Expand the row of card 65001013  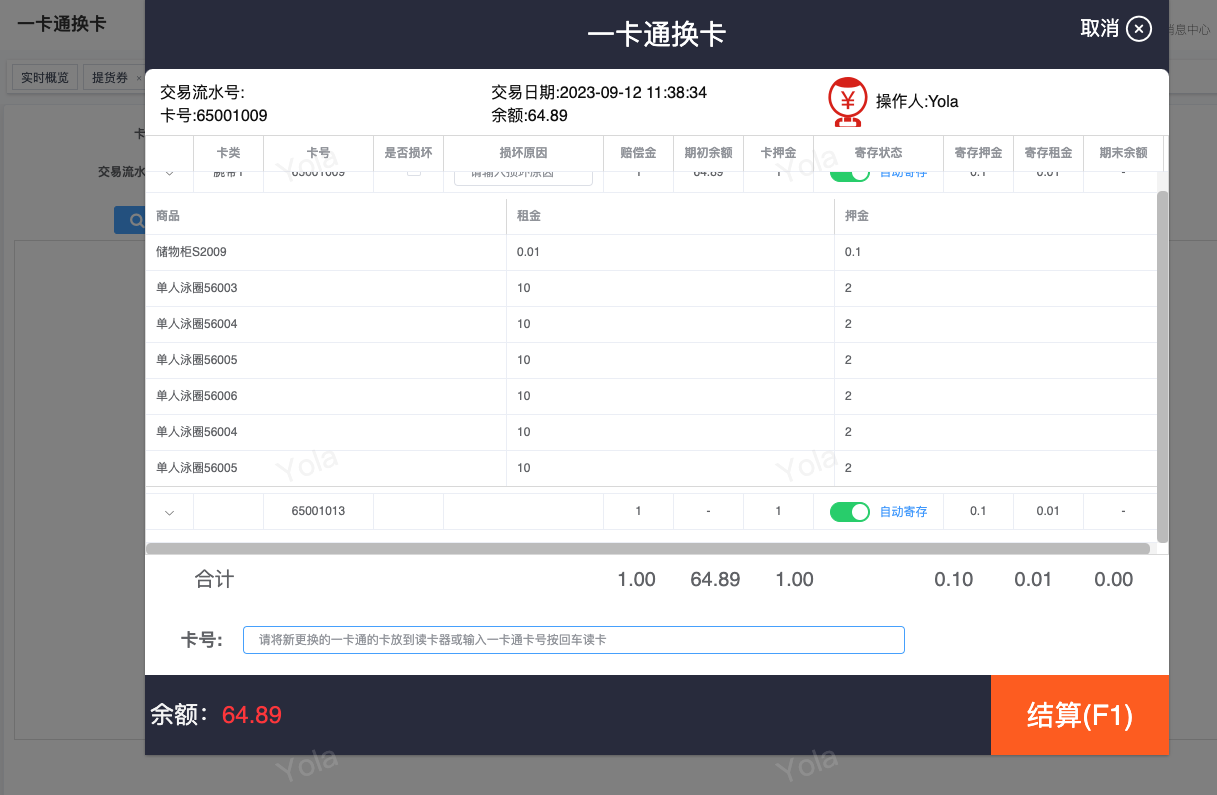(x=169, y=512)
